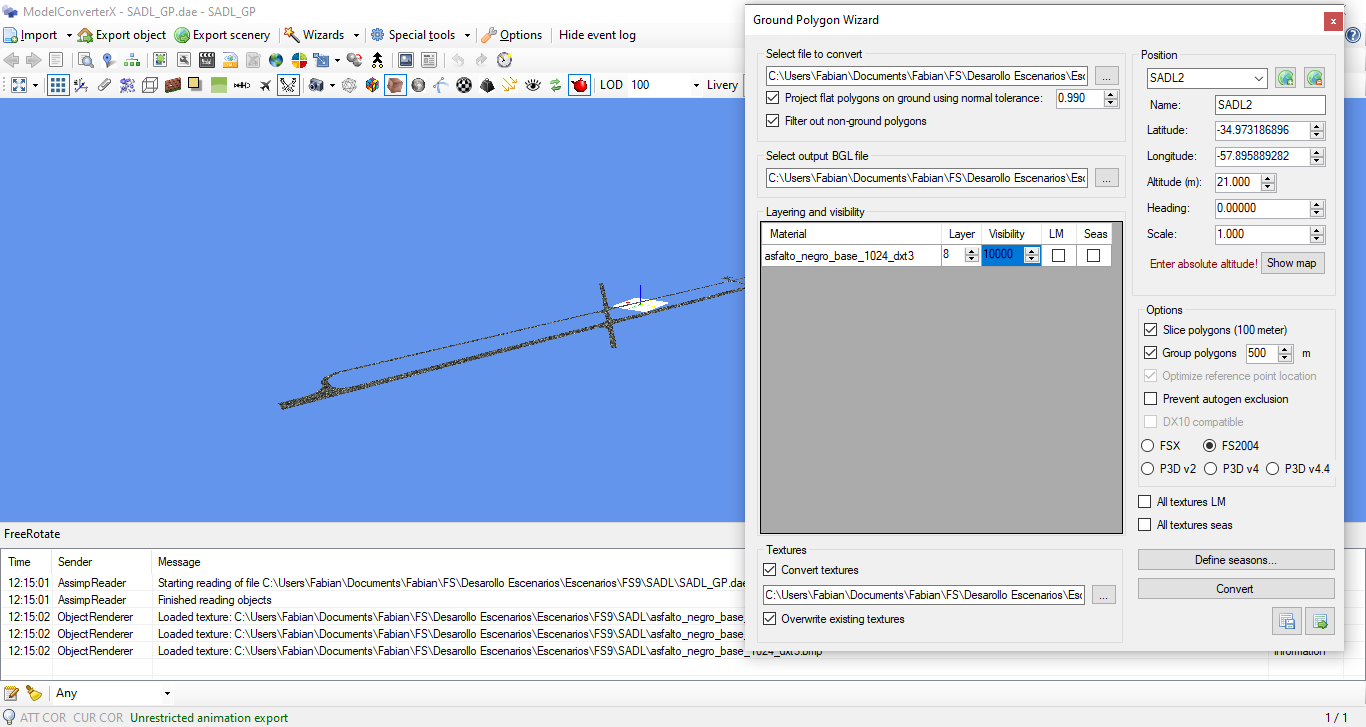This screenshot has width=1366, height=727.
Task: Disable Filter out non-ground polygons
Action: point(772,121)
